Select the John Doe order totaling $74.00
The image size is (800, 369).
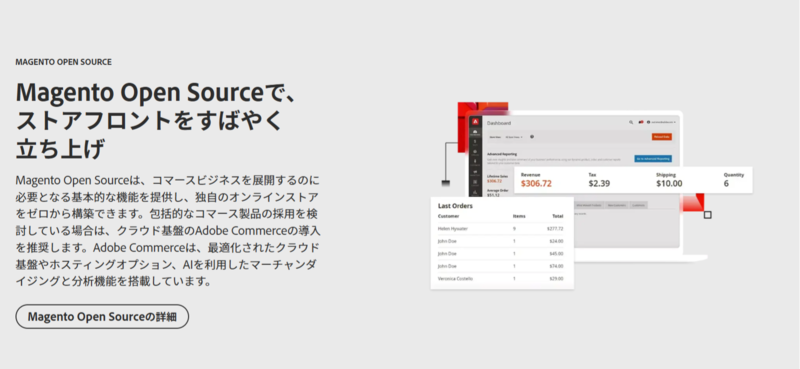tap(501, 266)
